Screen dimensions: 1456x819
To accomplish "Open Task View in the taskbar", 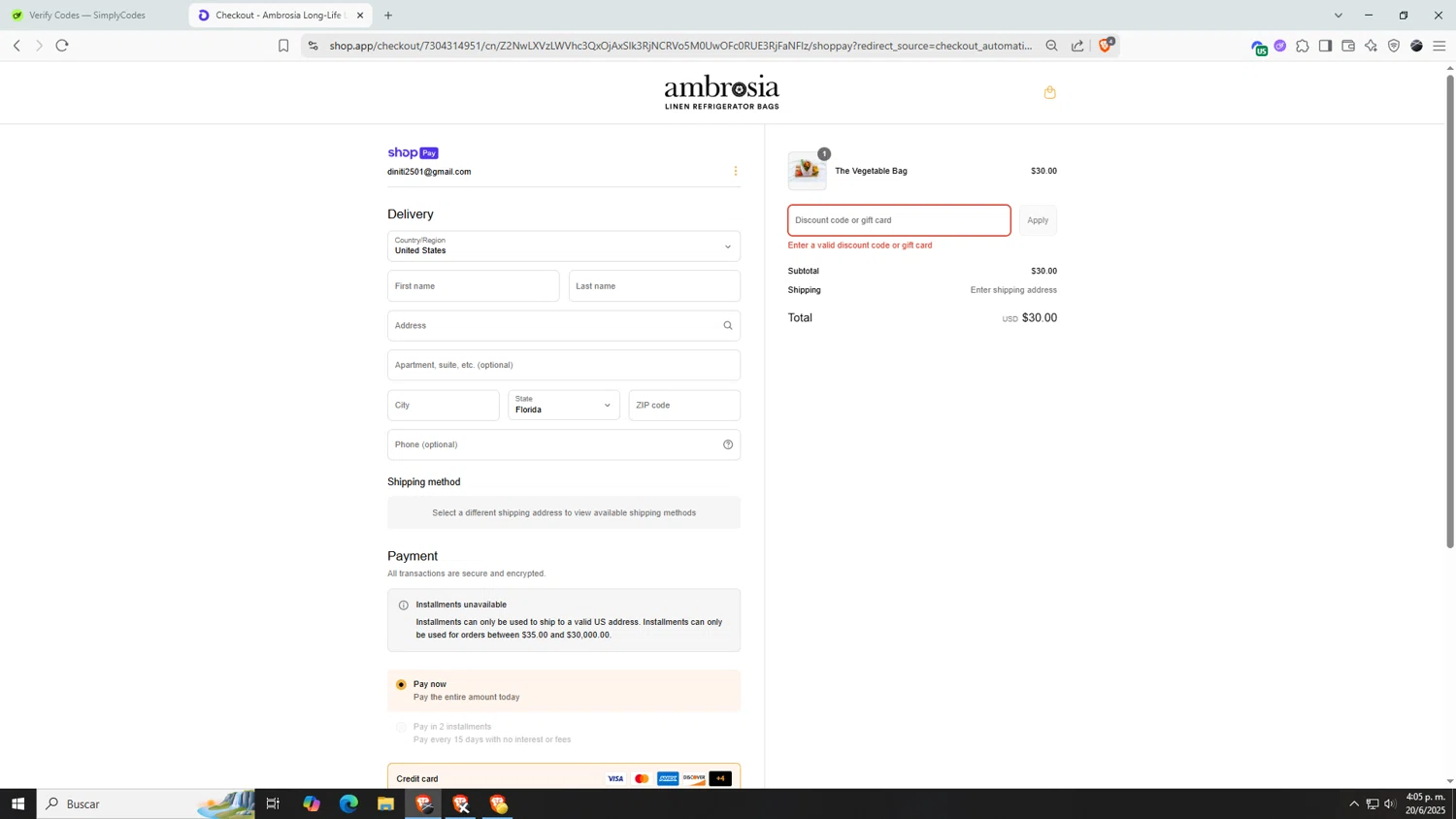I will tap(274, 803).
